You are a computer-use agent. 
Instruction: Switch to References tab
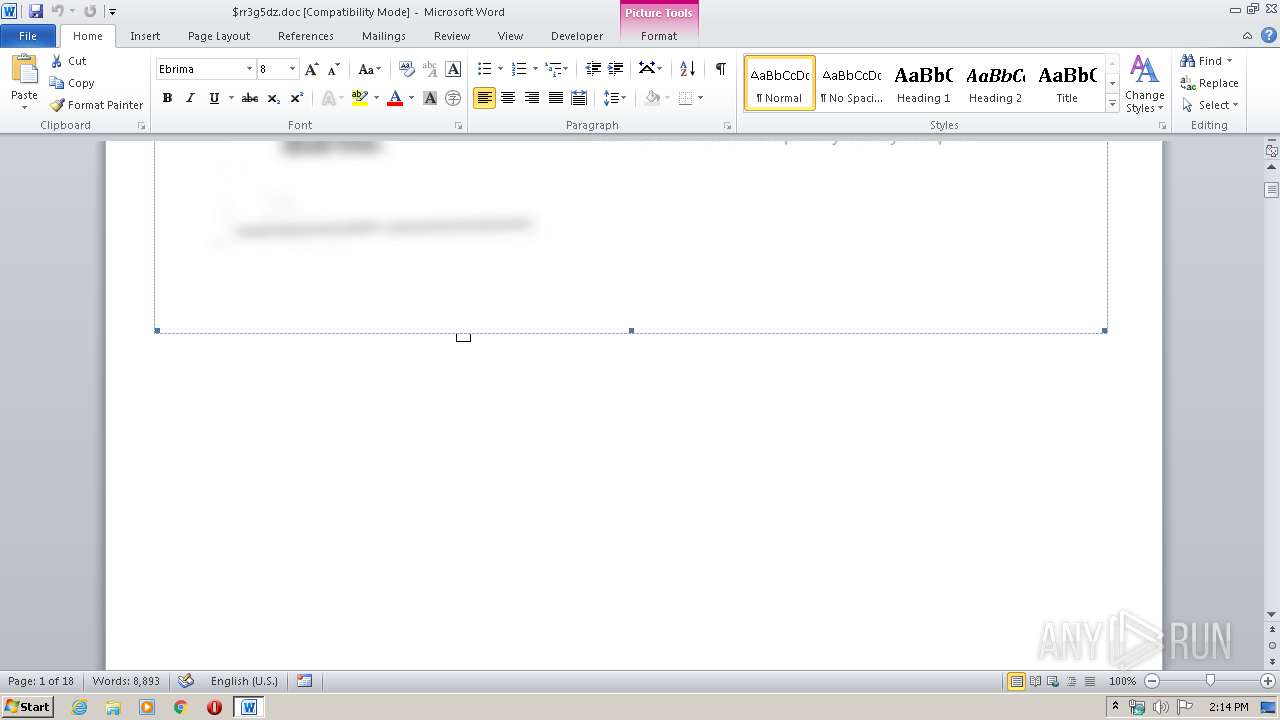click(306, 36)
